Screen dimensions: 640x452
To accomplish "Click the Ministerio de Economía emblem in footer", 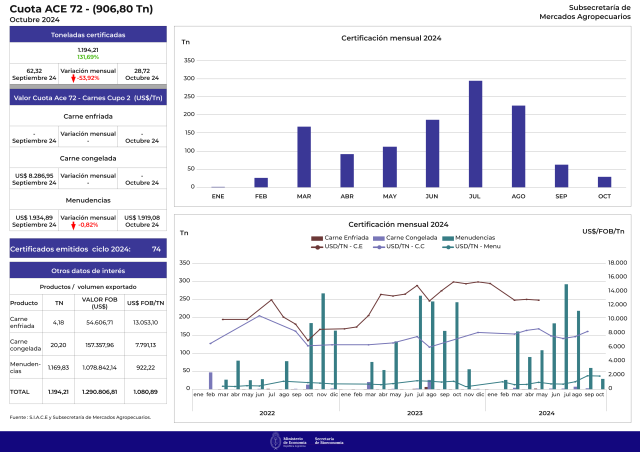I will click(x=276, y=441).
